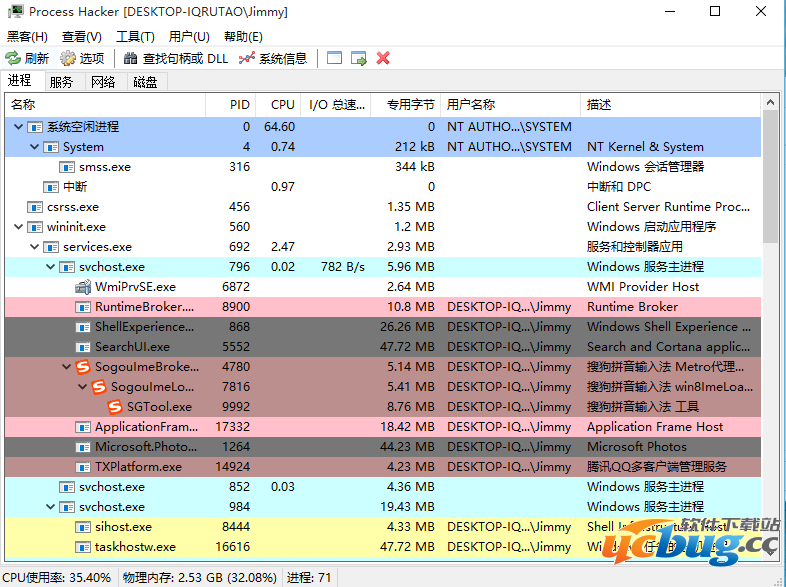Open Options (选项) gear icon

(68, 59)
